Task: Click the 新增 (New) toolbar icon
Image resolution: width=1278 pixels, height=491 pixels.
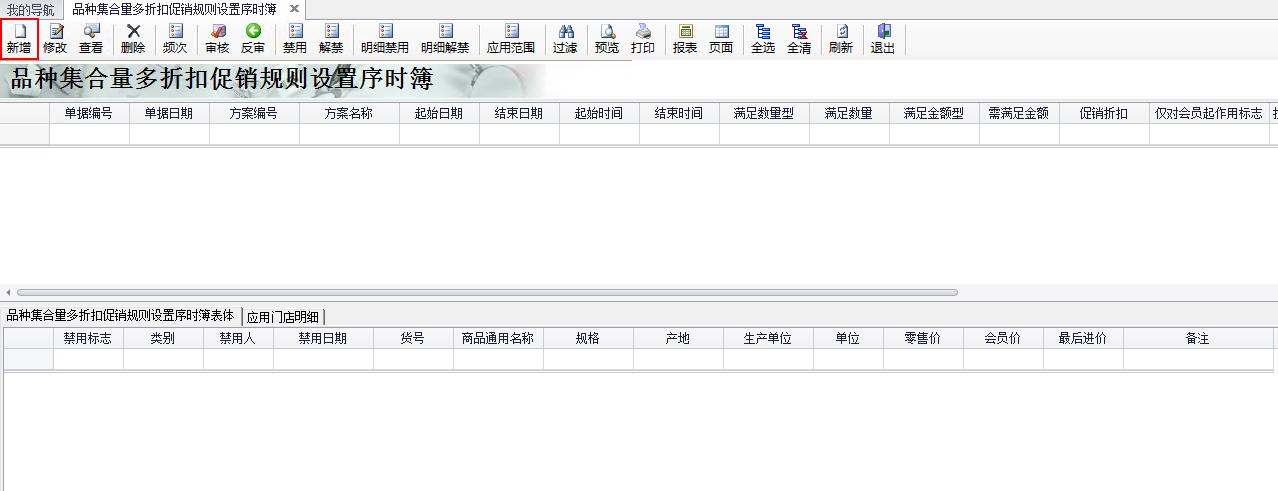Action: (x=19, y=39)
